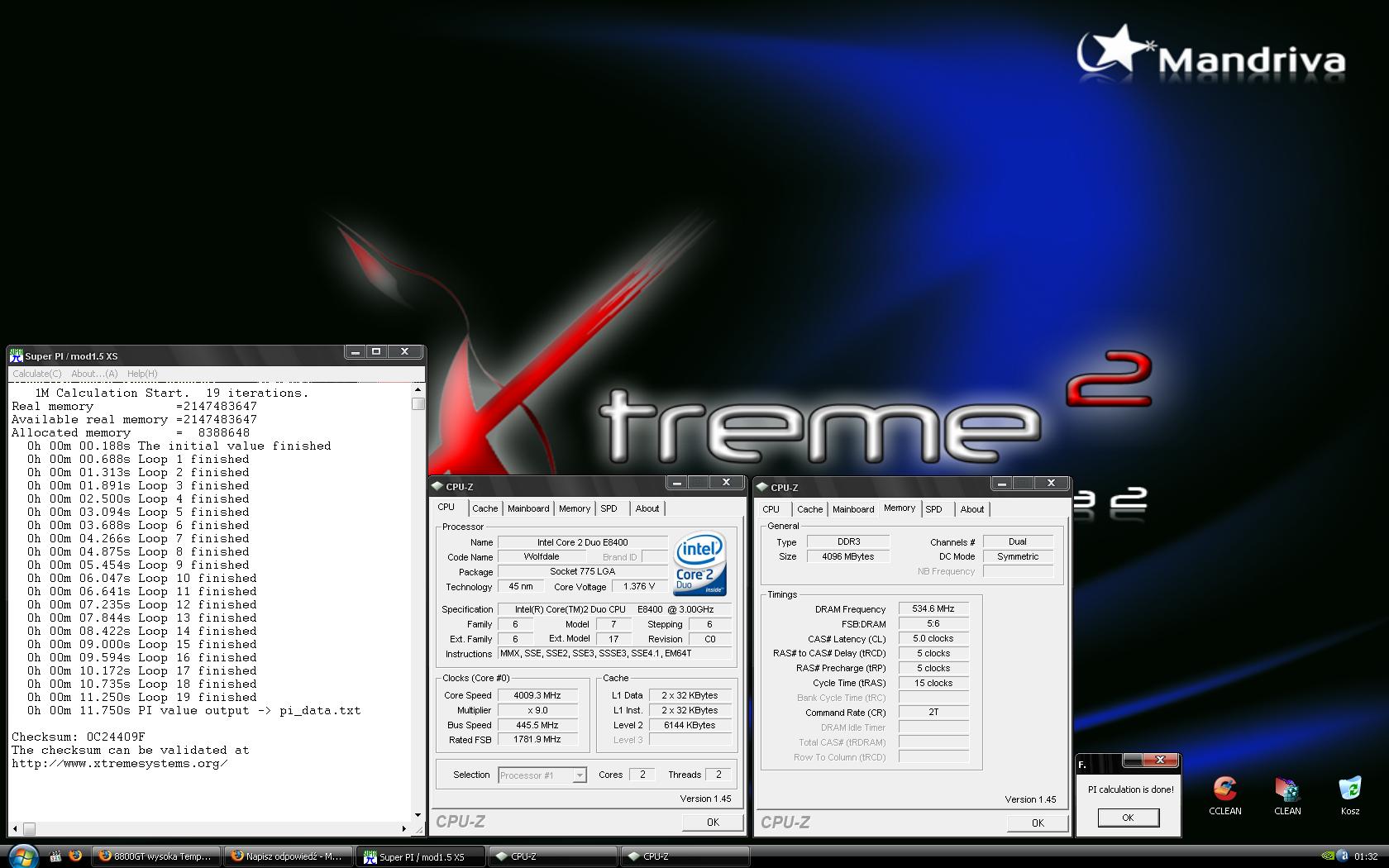Click the Multiplier value x 9.0
Viewport: 1389px width, 868px height.
click(537, 711)
